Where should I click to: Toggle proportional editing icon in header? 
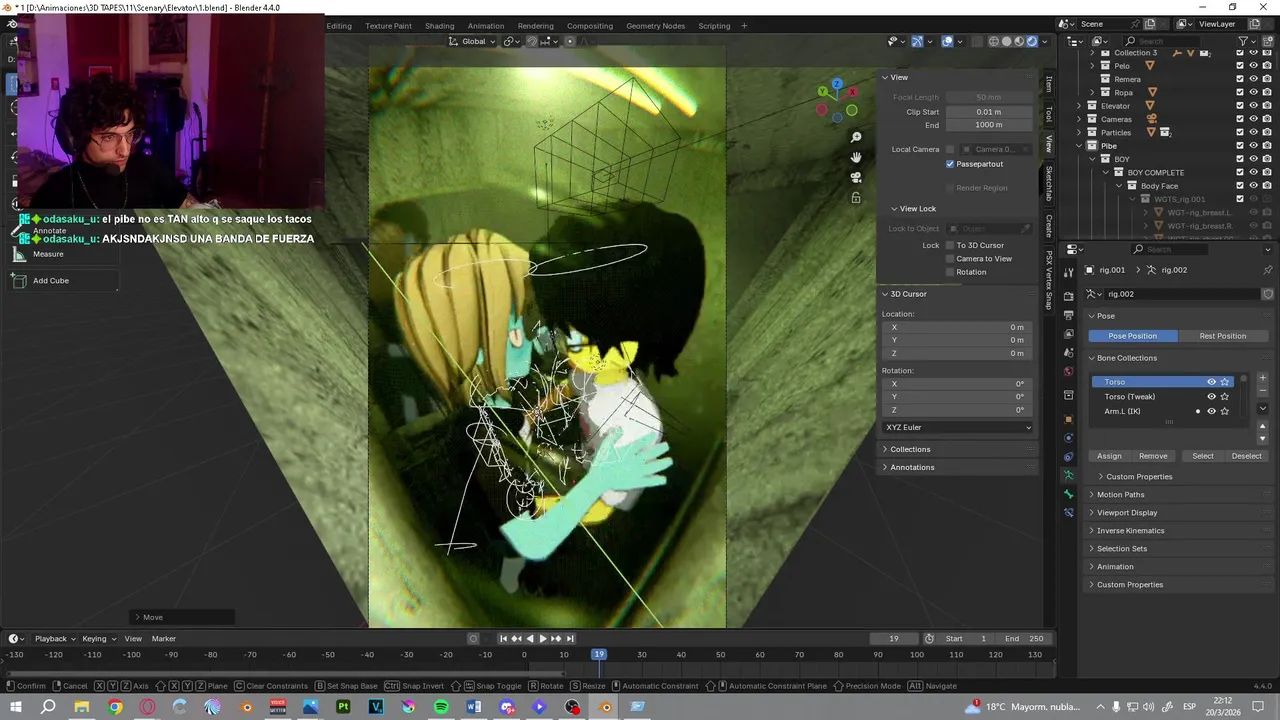click(570, 41)
